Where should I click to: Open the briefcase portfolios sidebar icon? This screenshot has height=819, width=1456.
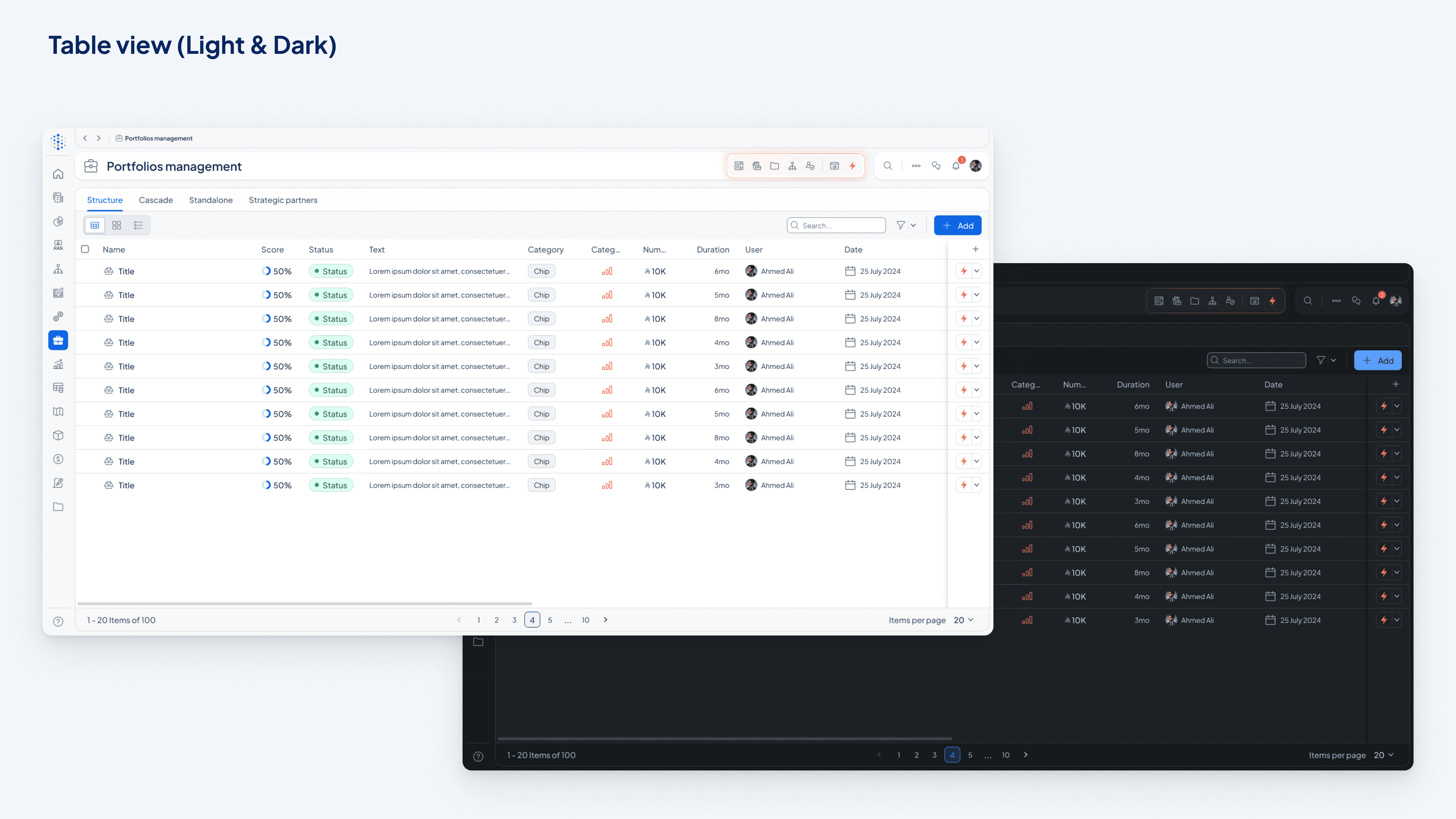pyautogui.click(x=58, y=340)
